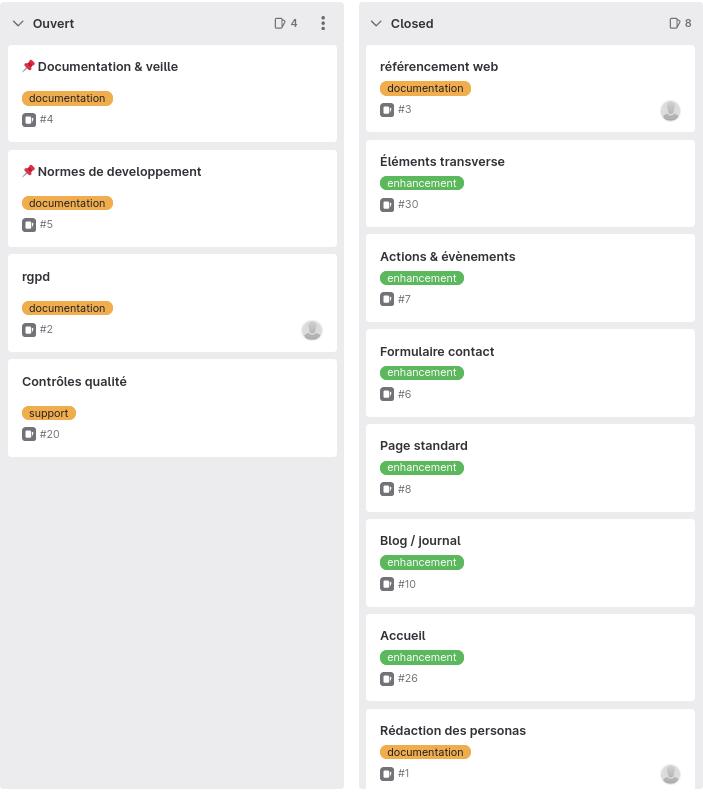Screen dimensions: 703x803
Task: Open the Ouvert list three-dot options menu
Action: pyautogui.click(x=323, y=23)
